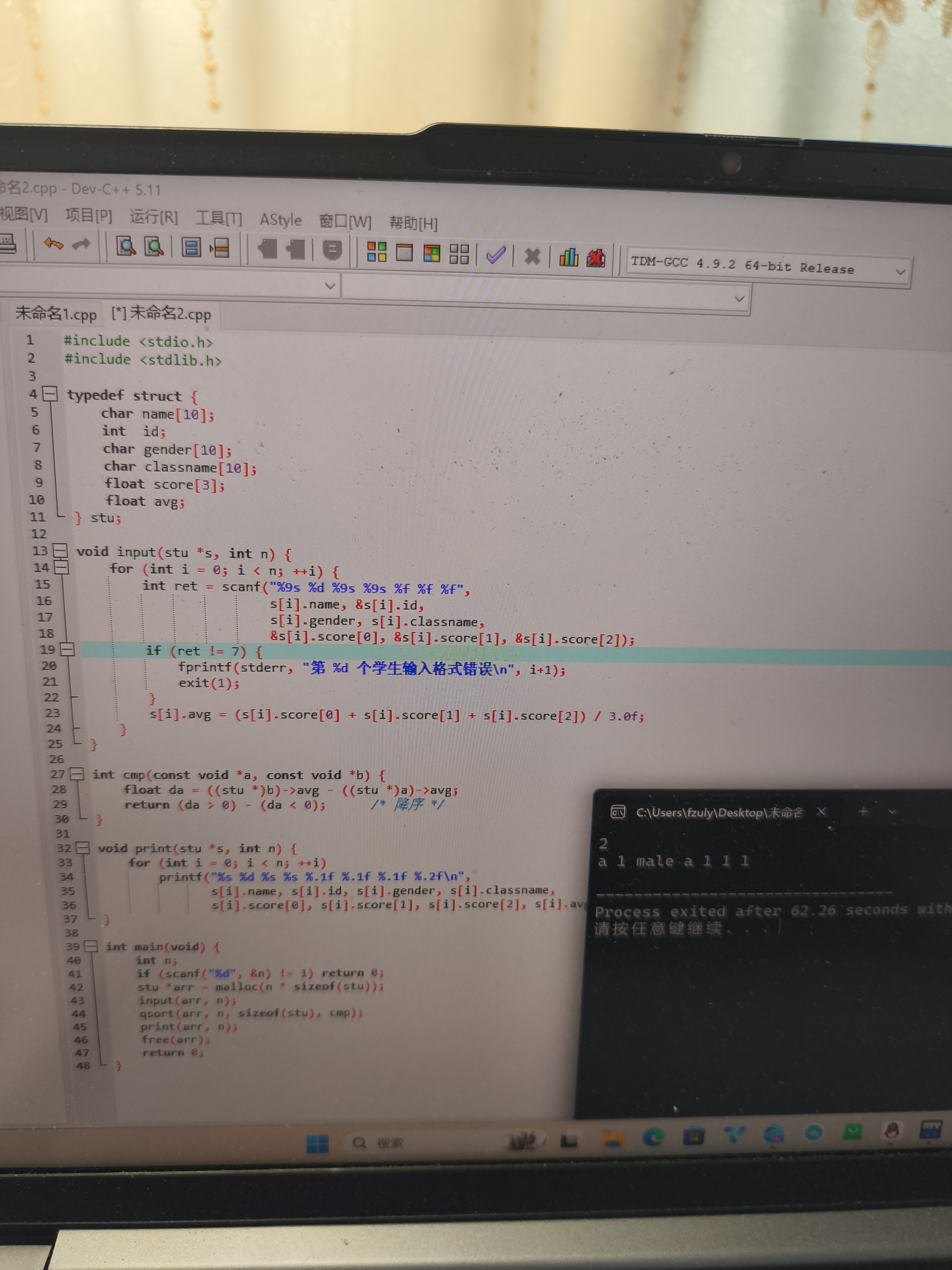This screenshot has height=1270, width=952.
Task: Click the Run program window icon
Action: 404,252
